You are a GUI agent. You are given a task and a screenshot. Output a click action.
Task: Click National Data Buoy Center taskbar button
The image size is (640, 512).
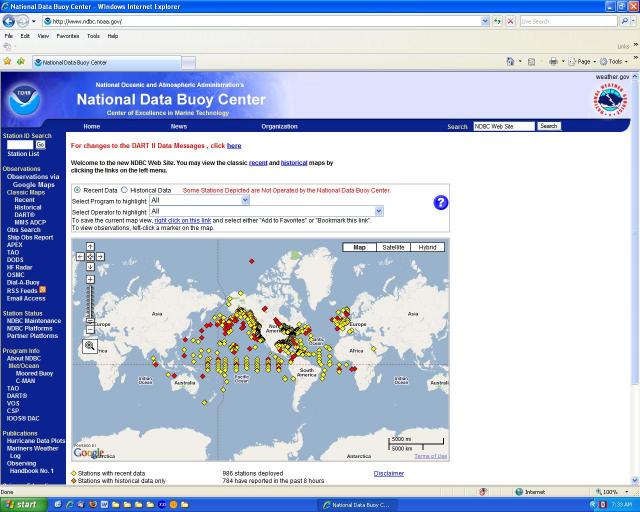click(x=356, y=505)
